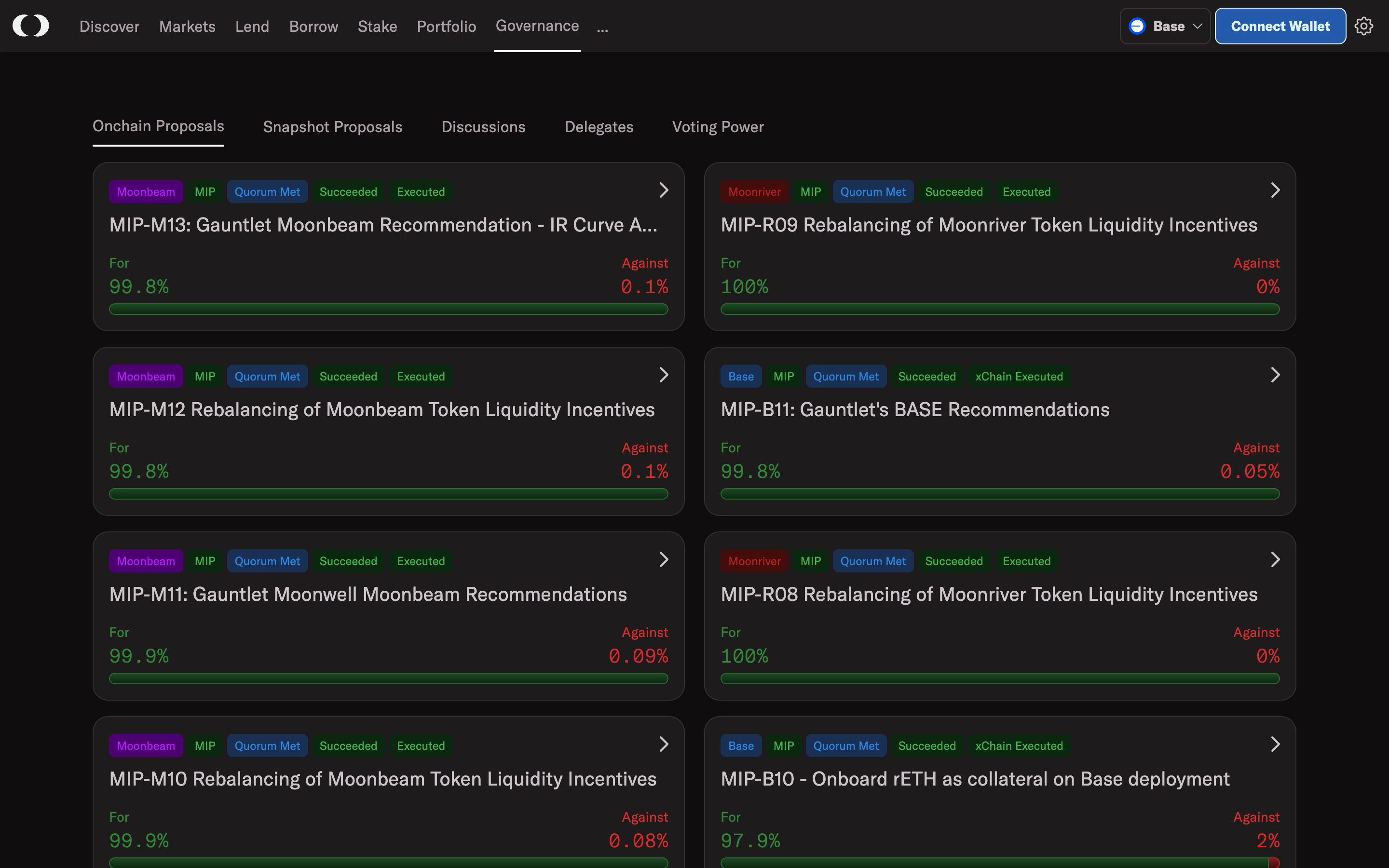Open MIP-M13 using its chevron arrow
This screenshot has width=1389, height=868.
pos(664,190)
